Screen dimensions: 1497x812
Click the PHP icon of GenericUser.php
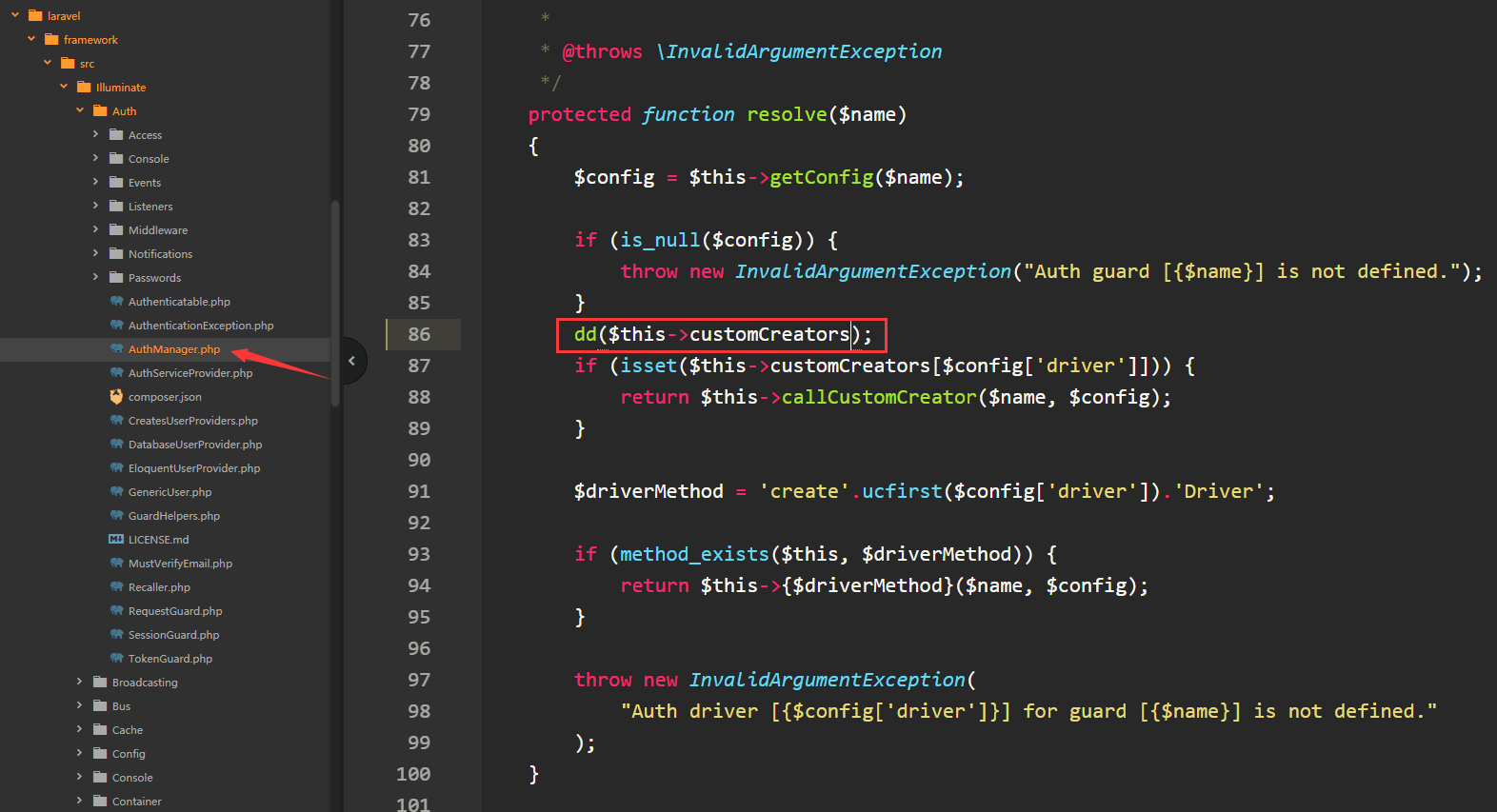116,491
